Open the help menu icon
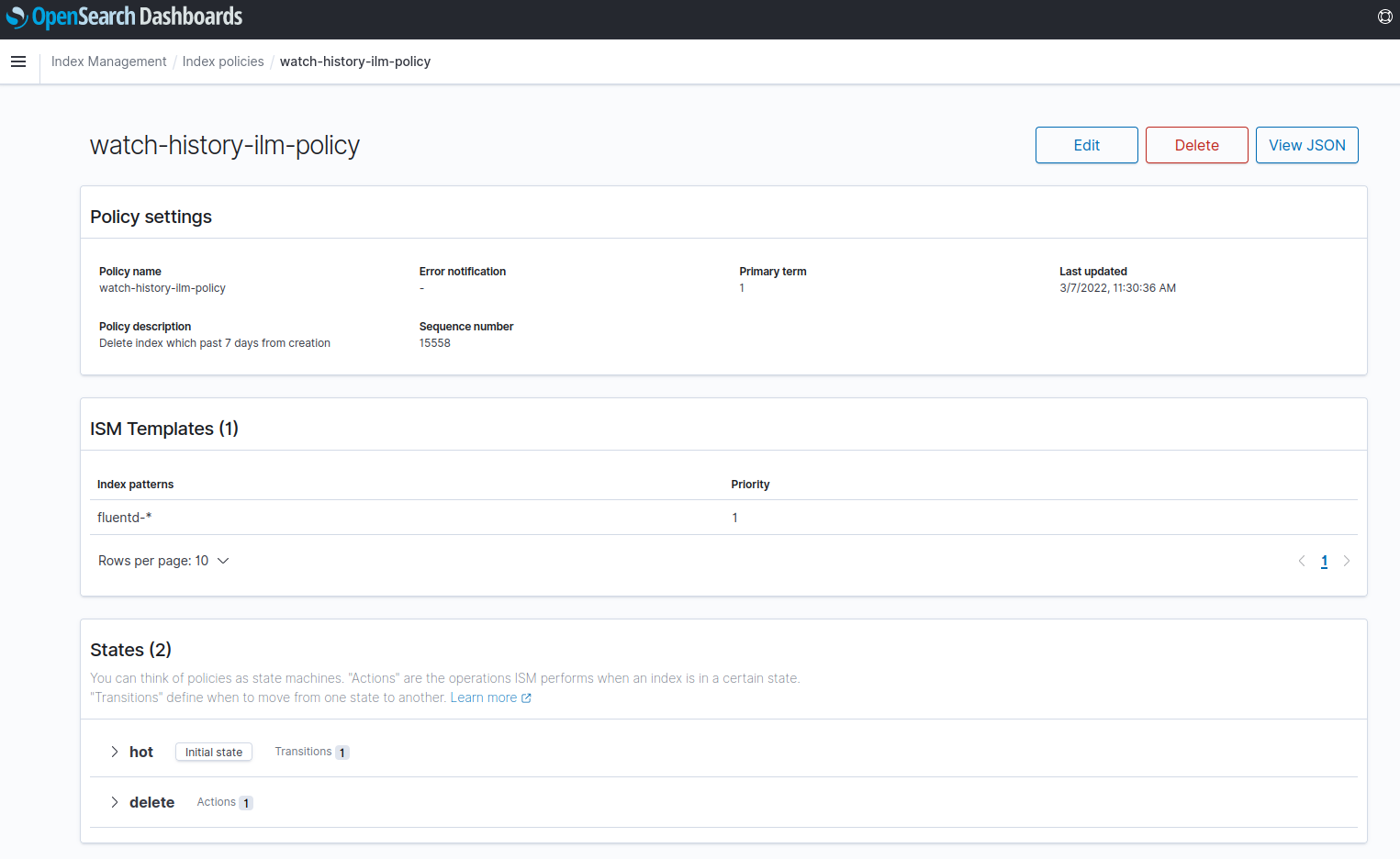This screenshot has height=859, width=1400. [1384, 17]
